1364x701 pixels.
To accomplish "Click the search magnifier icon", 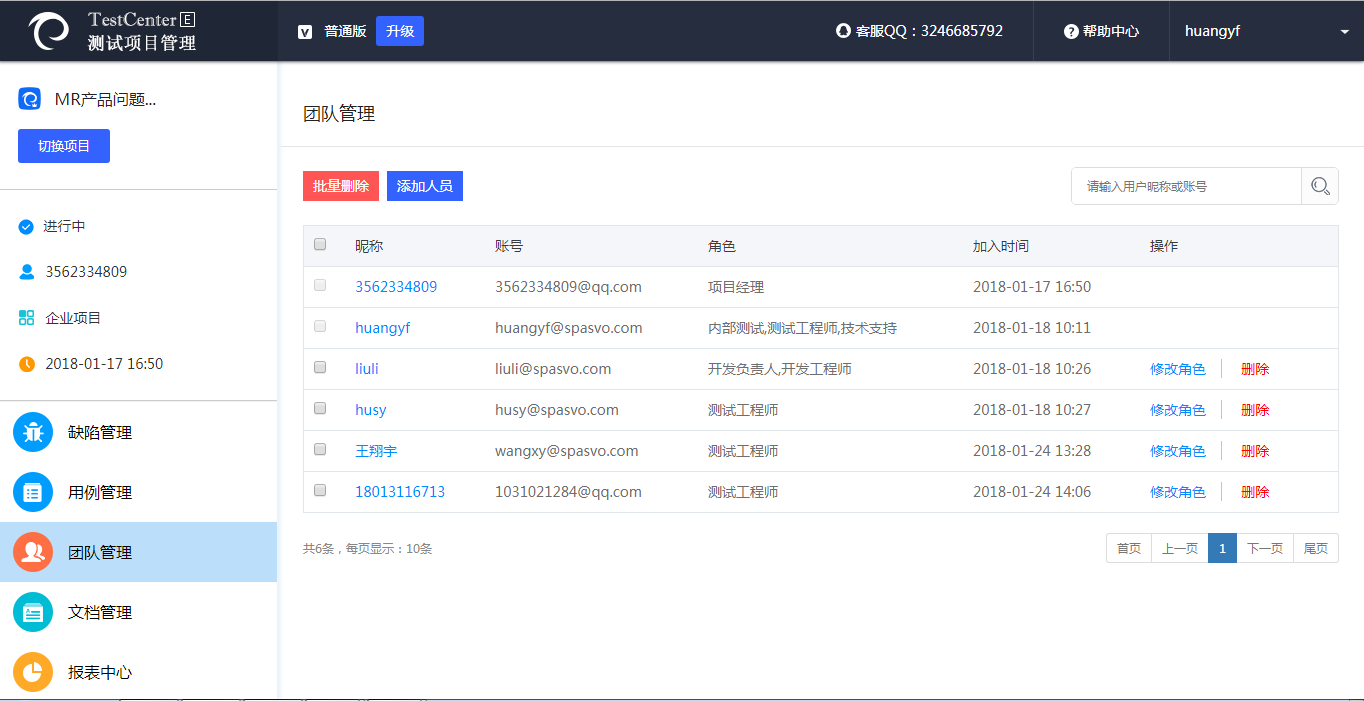I will [1320, 186].
